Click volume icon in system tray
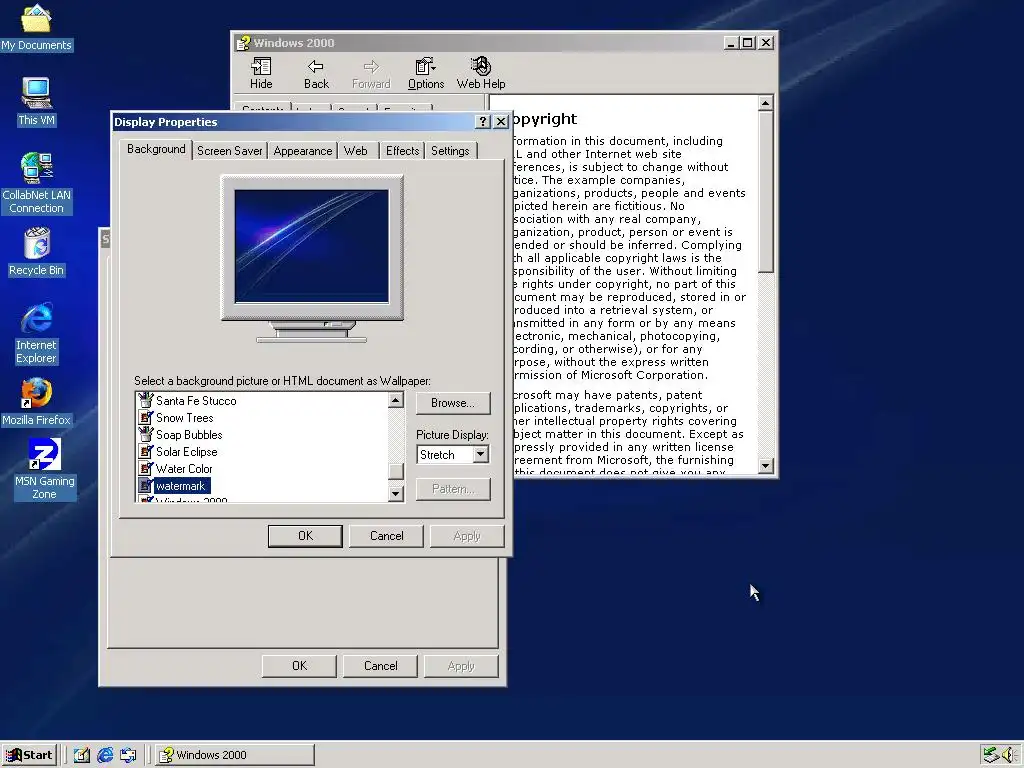Screen dimensions: 1024x768 (1008, 755)
